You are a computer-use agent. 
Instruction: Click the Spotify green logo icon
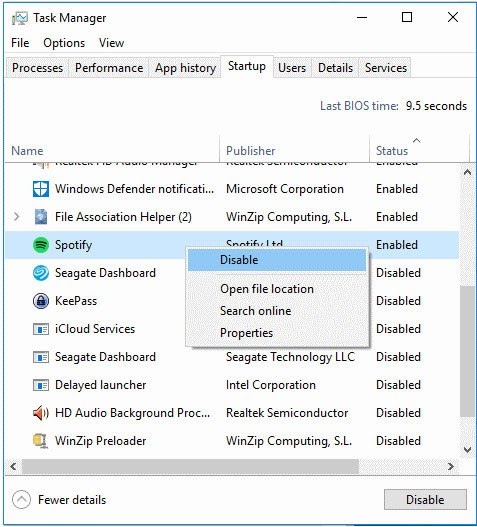41,245
